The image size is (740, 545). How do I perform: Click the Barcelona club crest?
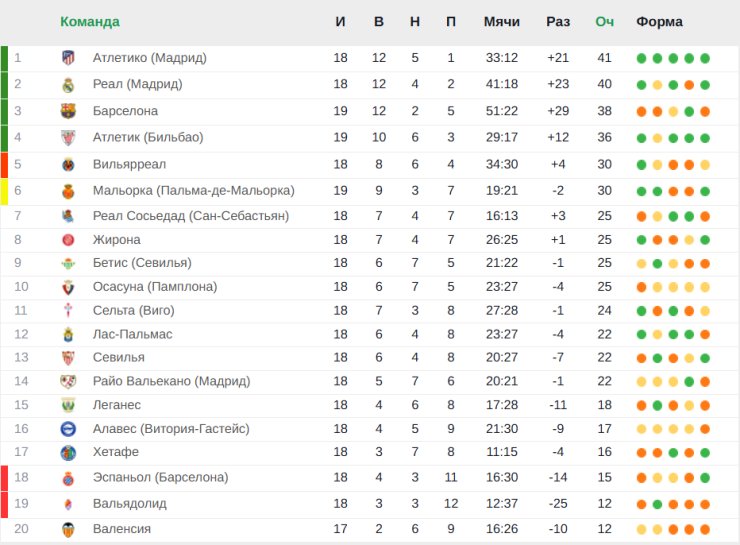[x=68, y=111]
